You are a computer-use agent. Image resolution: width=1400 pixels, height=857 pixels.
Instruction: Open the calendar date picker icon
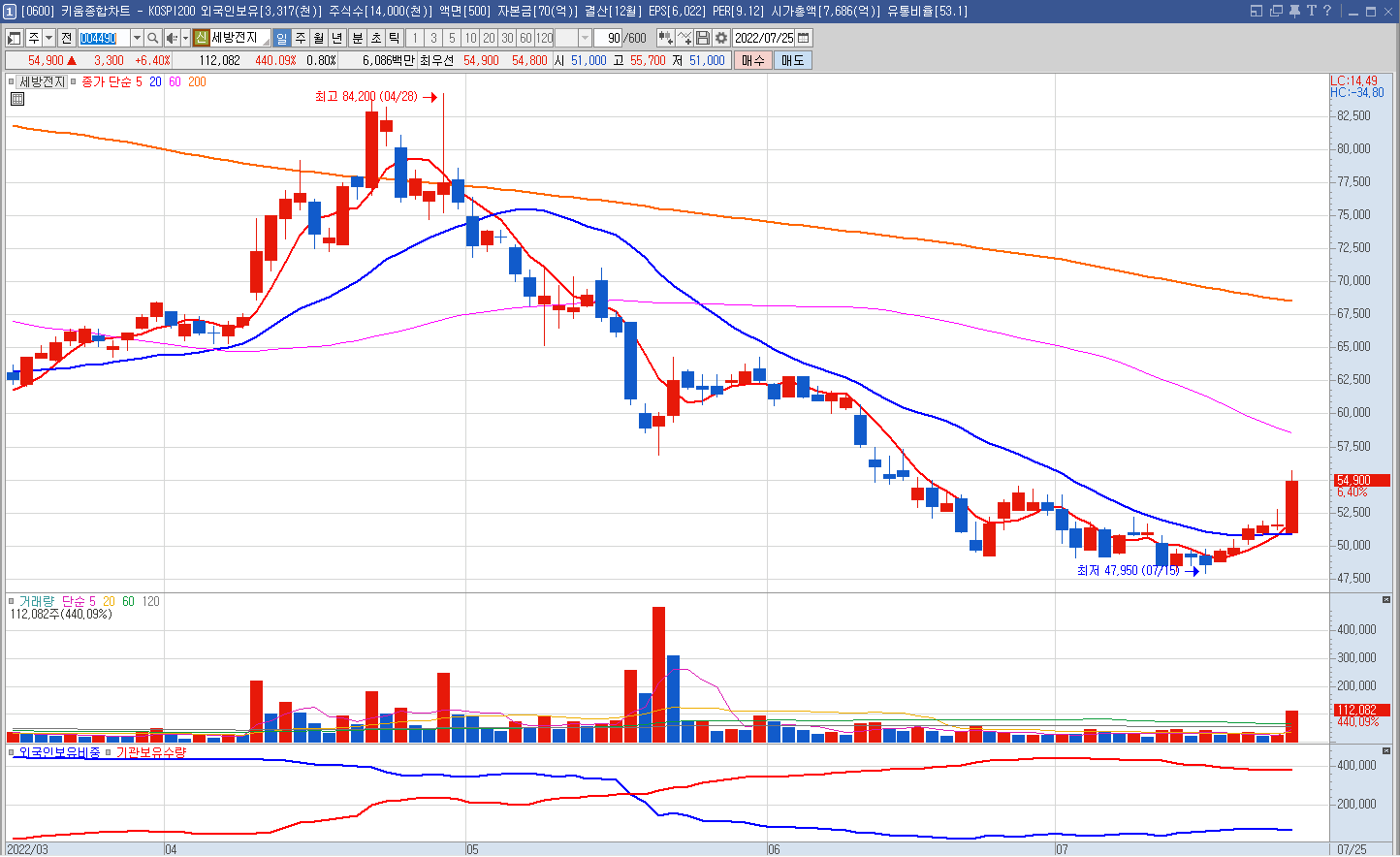click(804, 38)
